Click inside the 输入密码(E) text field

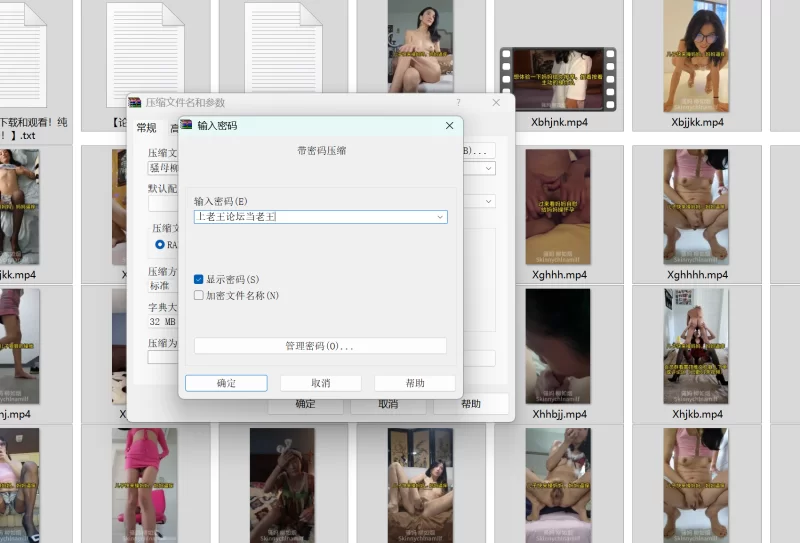point(310,217)
